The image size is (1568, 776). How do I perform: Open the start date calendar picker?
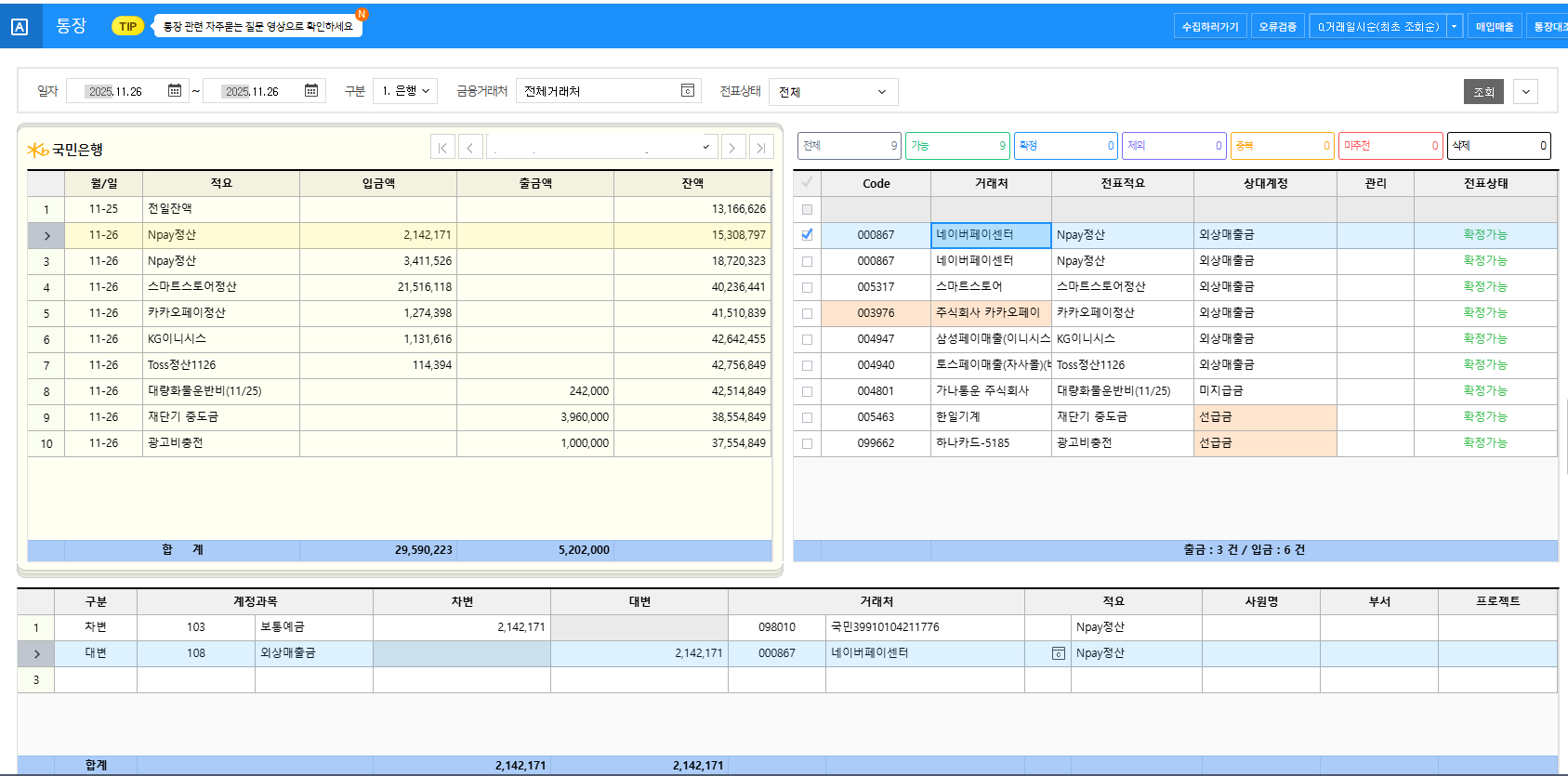point(175,90)
